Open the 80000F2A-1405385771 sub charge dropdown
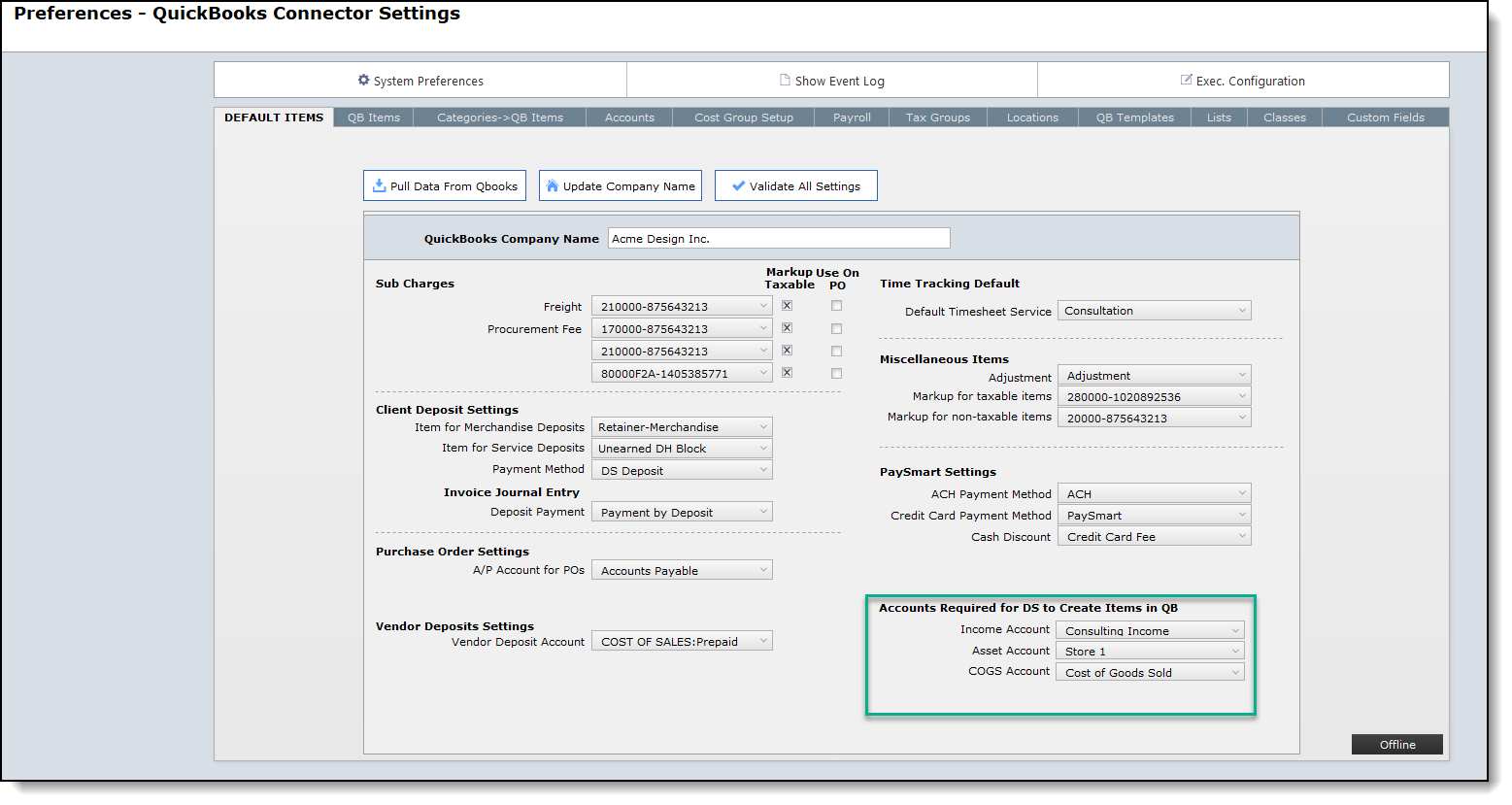The width and height of the screenshot is (1512, 805). 682,373
